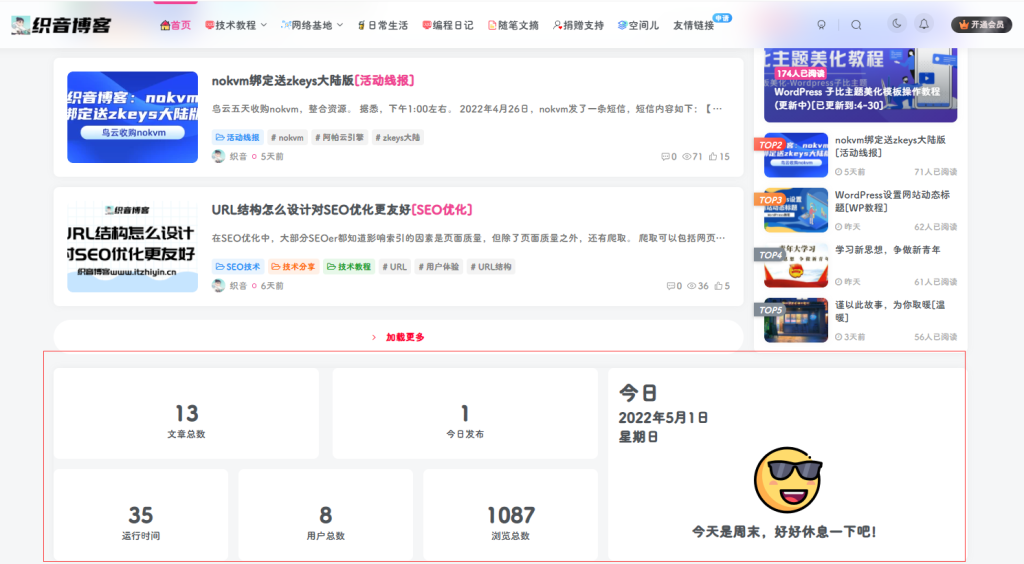Select the SEO技术 category tag

238,266
